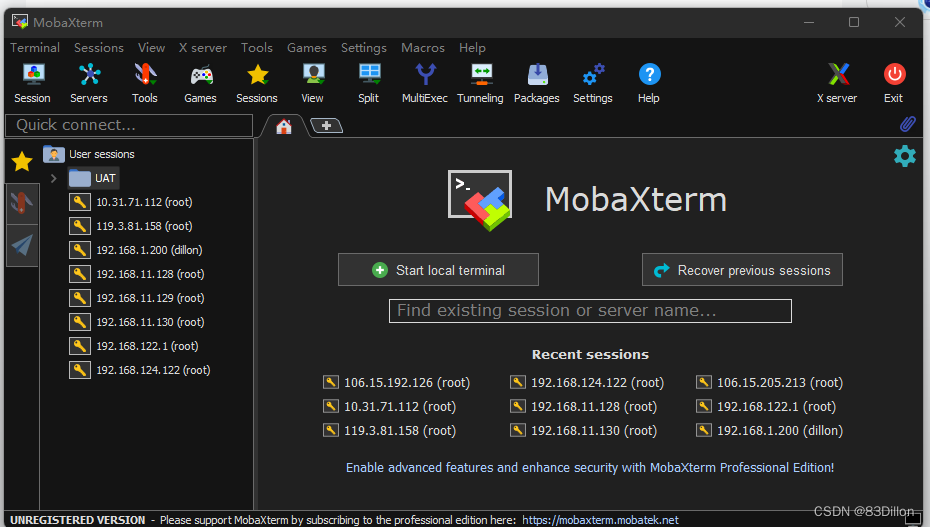
Task: Click the Professional Edition promo link
Action: pyautogui.click(x=590, y=468)
